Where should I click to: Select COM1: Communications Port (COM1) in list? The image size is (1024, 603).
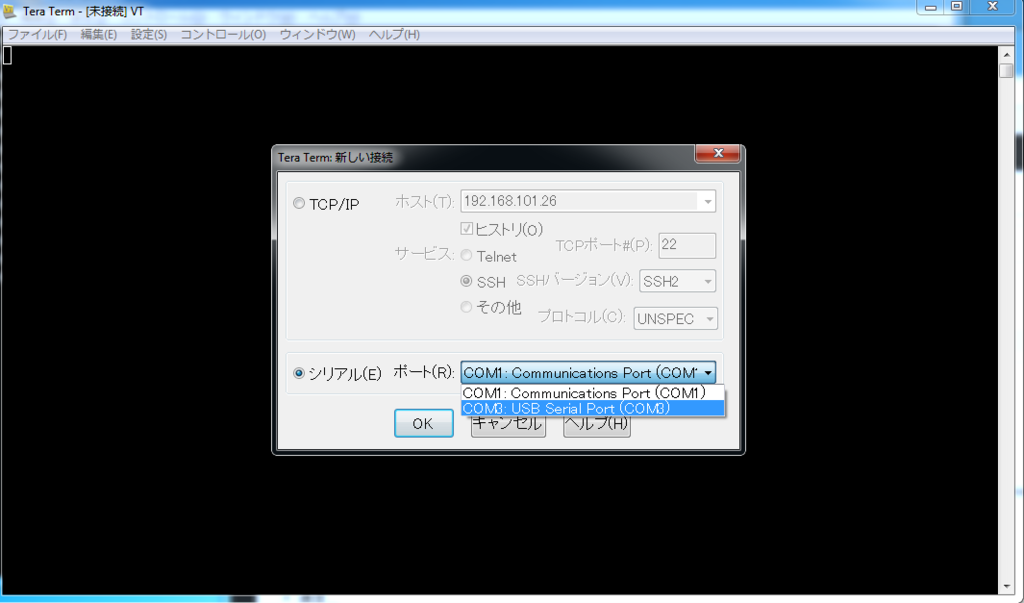[592, 393]
